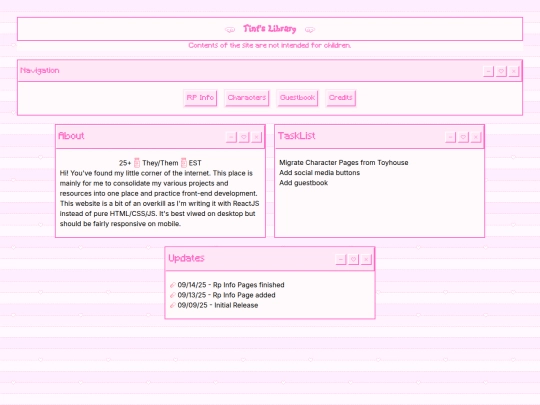540x405 pixels.
Task: Click the Tini's Library site title
Action: pos(270,29)
